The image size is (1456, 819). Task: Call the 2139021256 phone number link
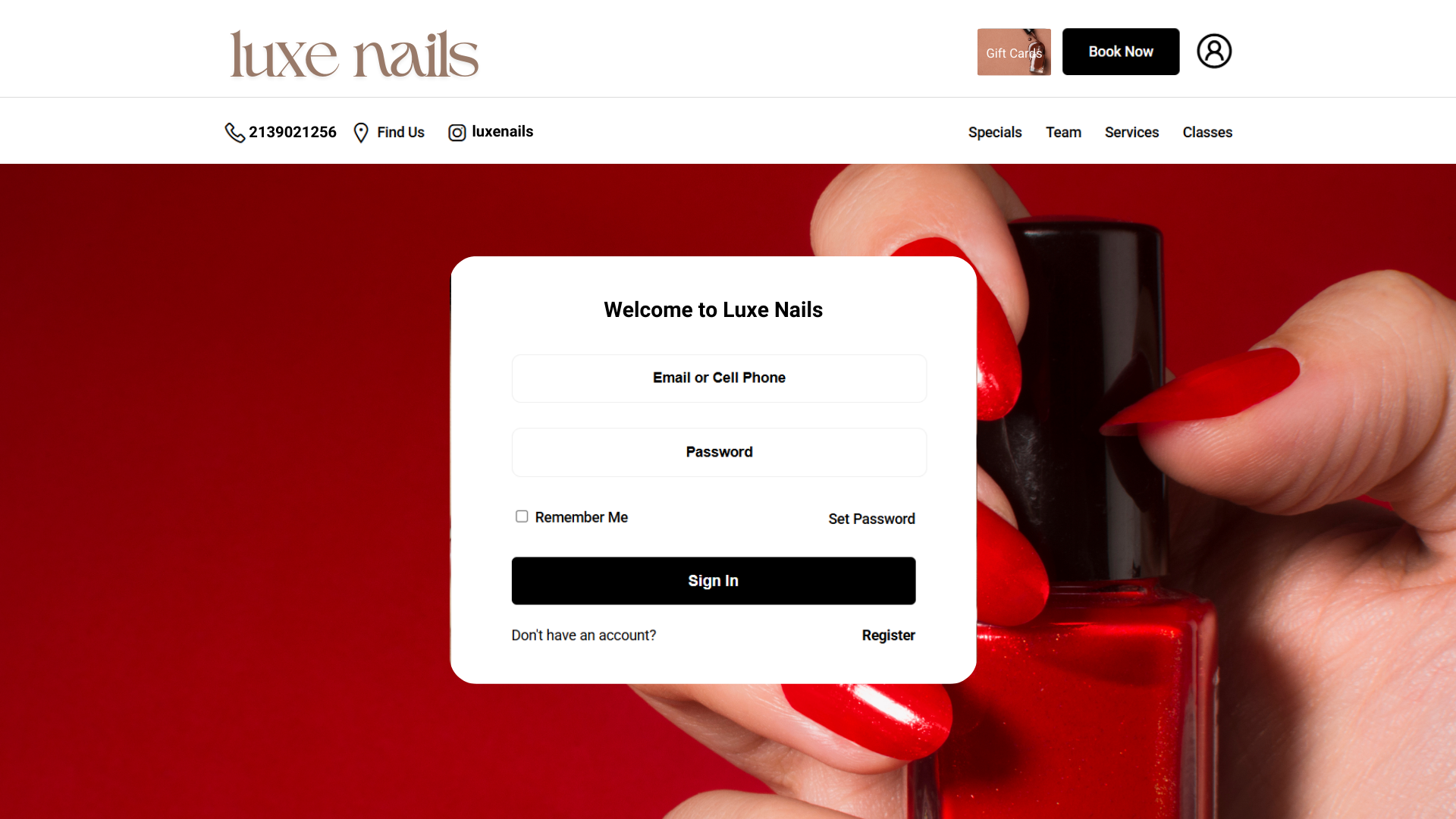pos(293,132)
